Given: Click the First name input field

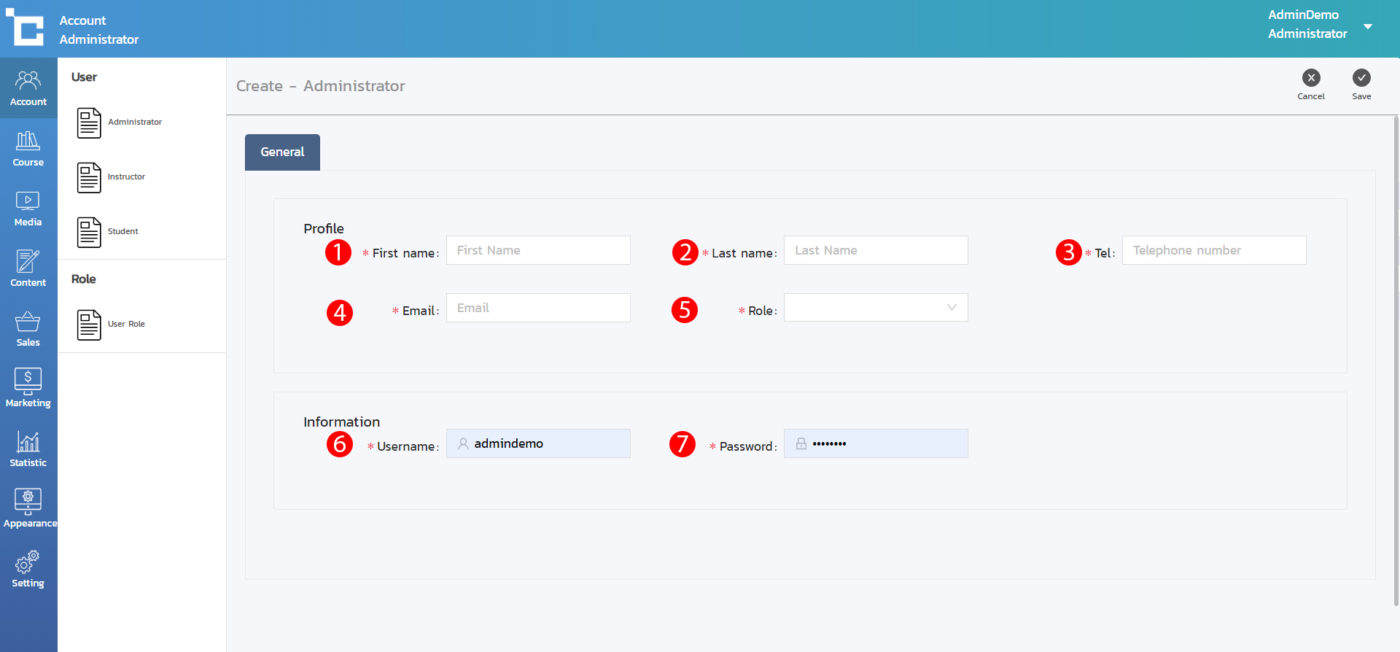Looking at the screenshot, I should 538,251.
